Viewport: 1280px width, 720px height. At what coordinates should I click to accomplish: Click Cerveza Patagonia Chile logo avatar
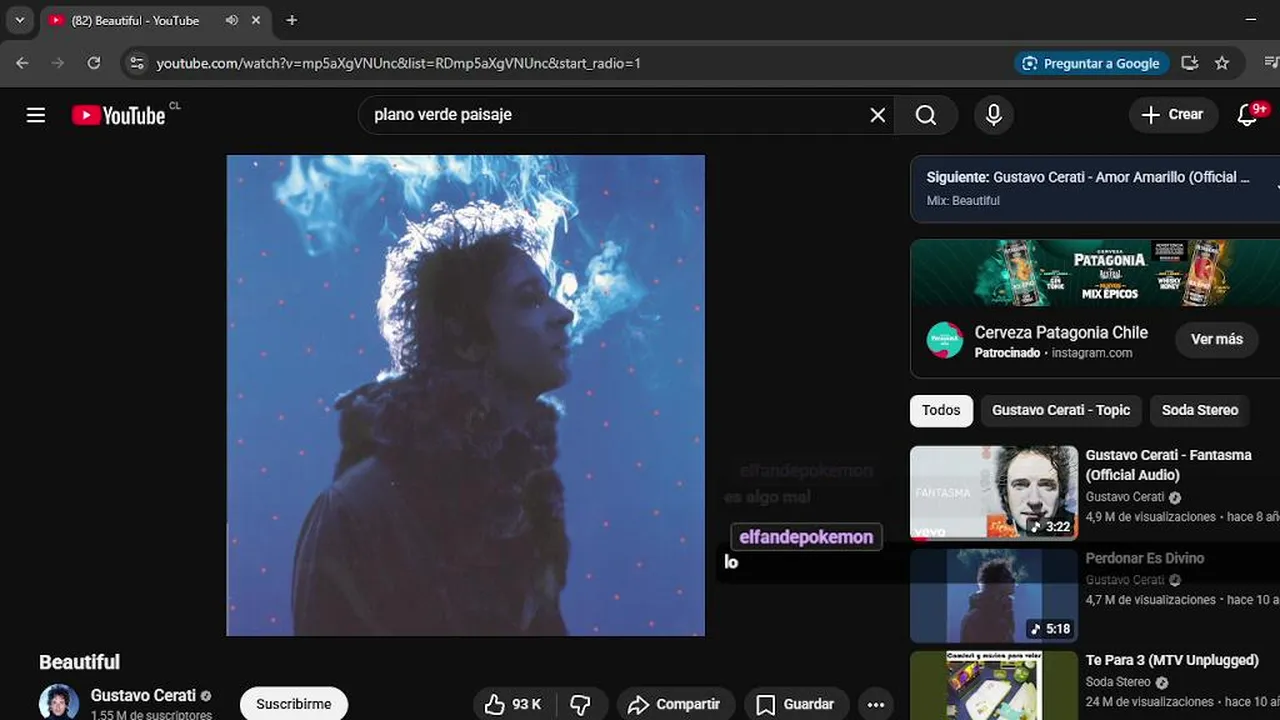(945, 340)
